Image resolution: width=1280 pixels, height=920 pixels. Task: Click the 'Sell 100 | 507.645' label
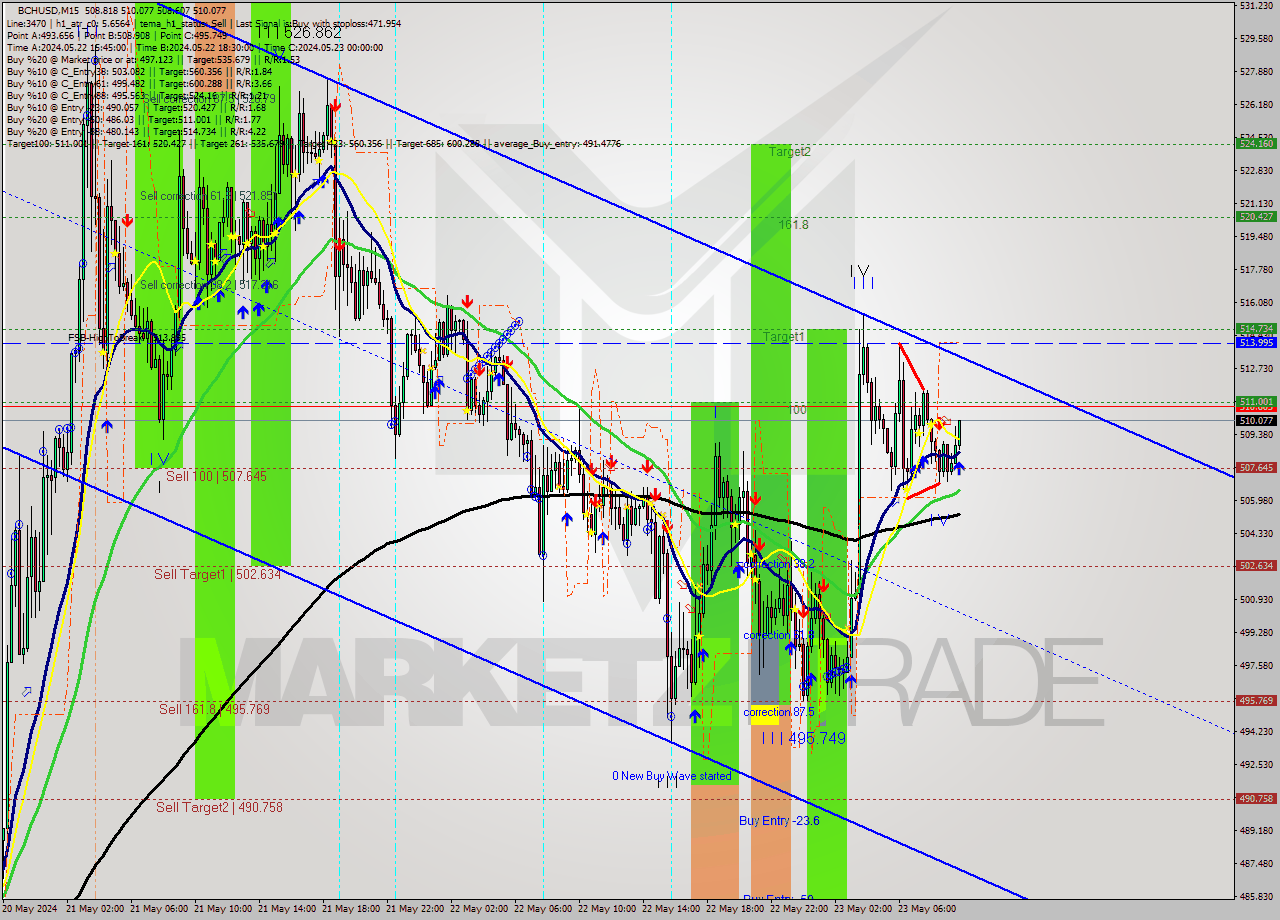[216, 477]
